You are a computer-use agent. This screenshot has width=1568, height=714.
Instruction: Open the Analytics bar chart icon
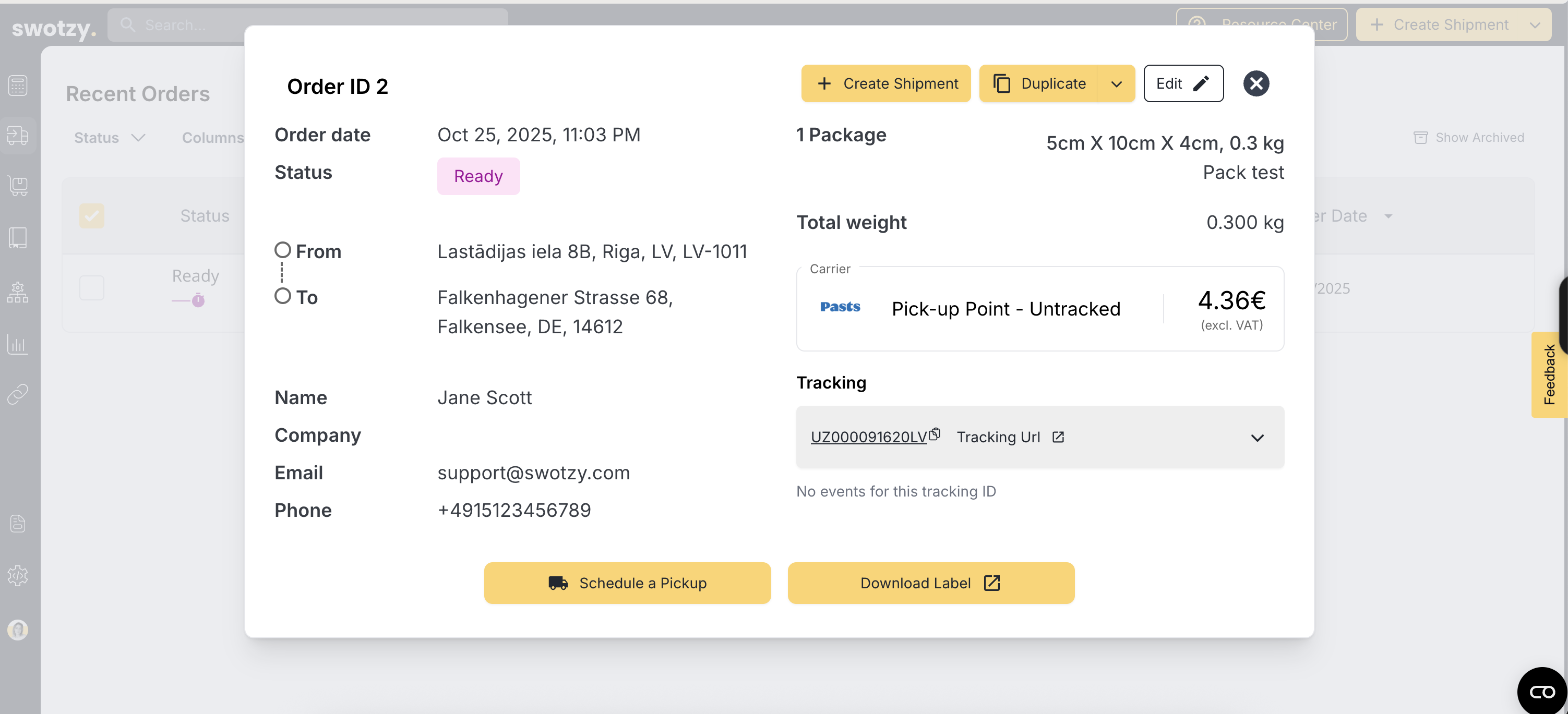(x=18, y=344)
